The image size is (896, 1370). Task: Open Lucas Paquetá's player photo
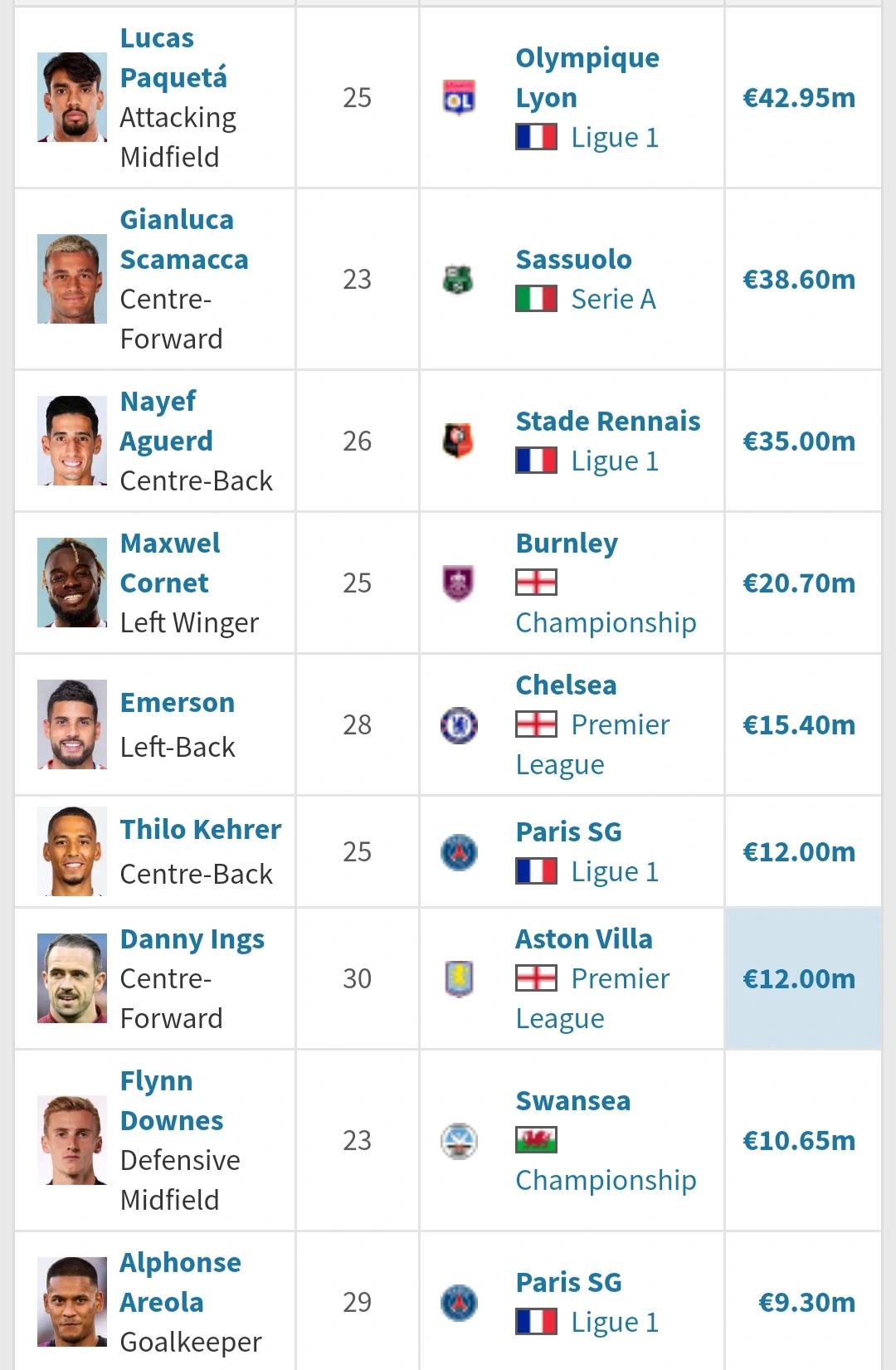72,98
